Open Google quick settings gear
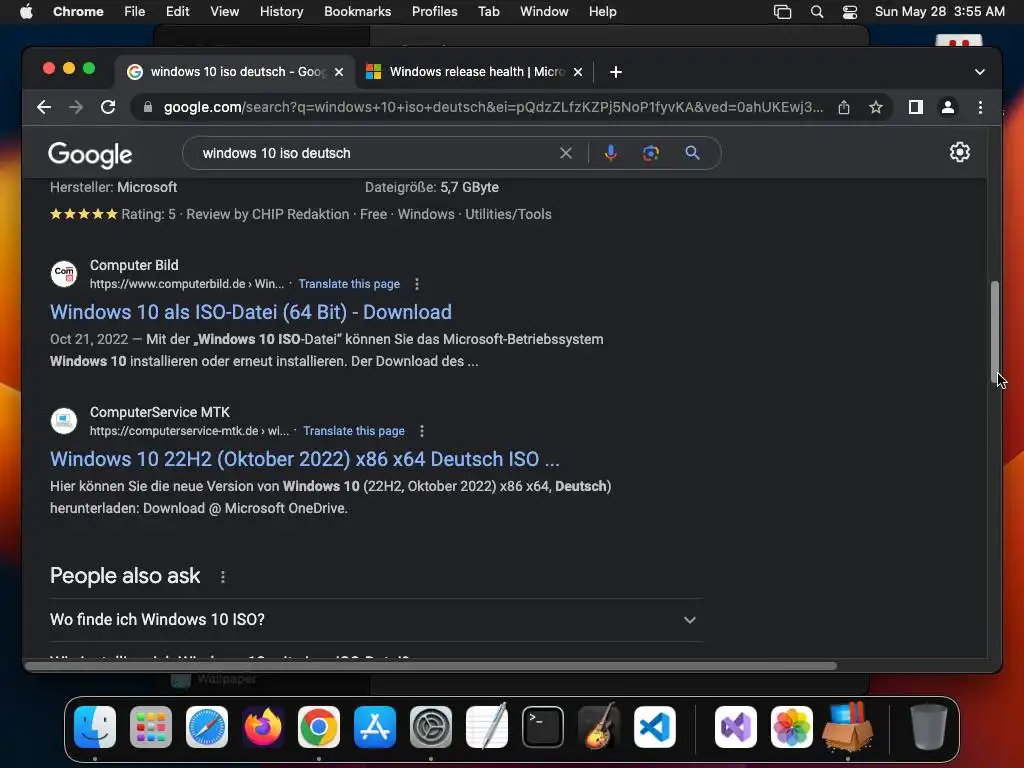Screen dimensions: 1024x768 (x=959, y=152)
